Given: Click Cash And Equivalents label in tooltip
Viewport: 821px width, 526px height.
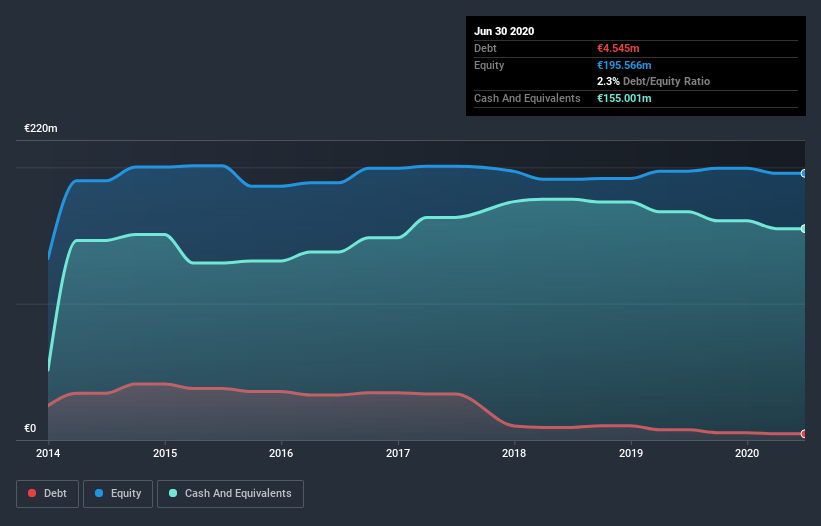Looking at the screenshot, I should pos(527,98).
